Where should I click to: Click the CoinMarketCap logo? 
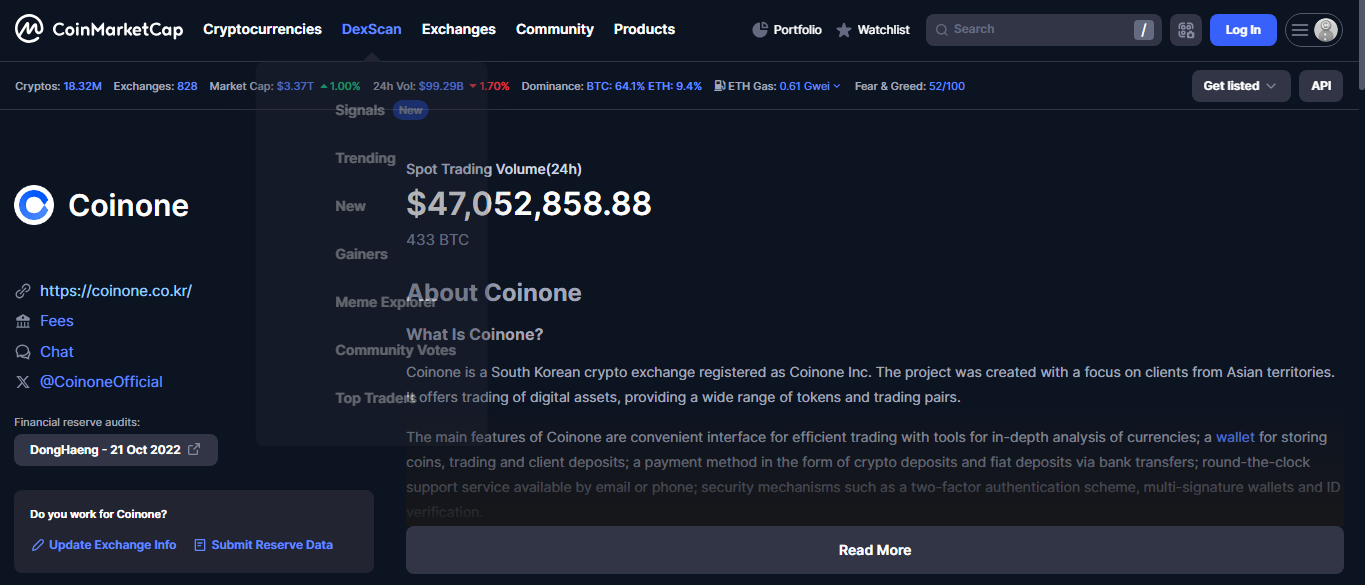point(99,29)
